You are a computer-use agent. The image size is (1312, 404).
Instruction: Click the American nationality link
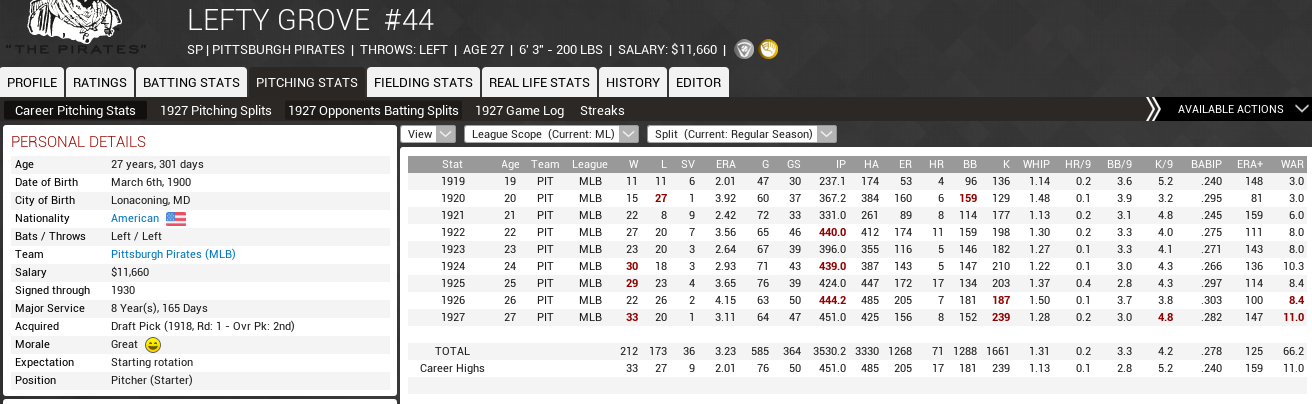click(x=135, y=218)
